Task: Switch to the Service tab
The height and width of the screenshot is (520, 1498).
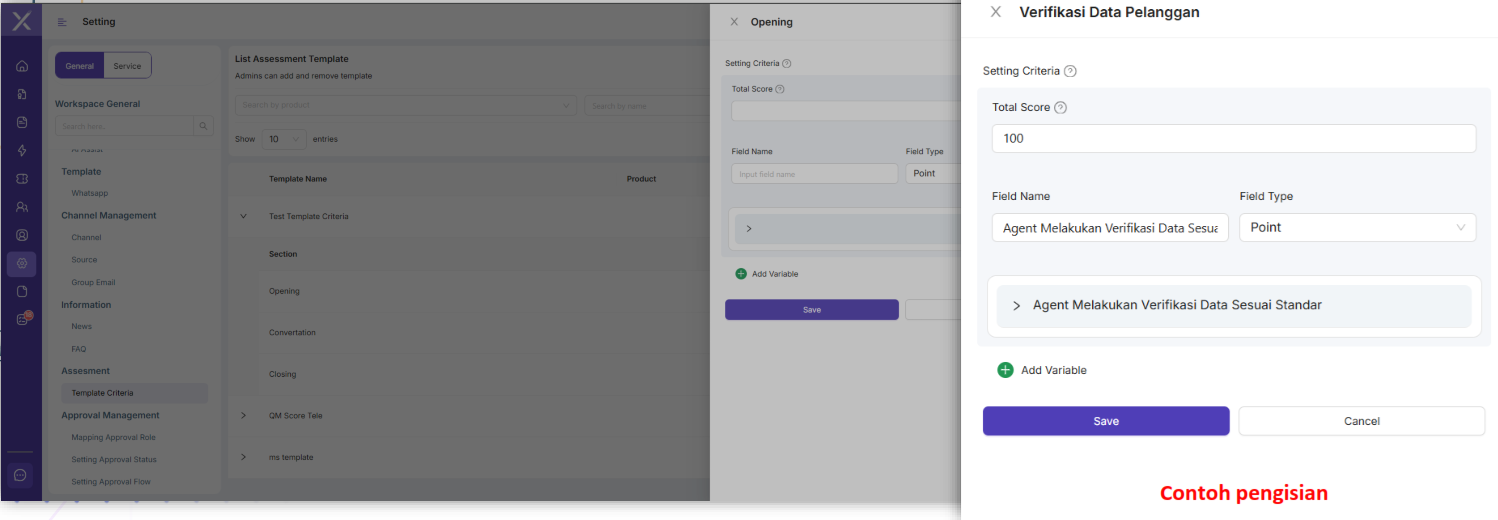Action: pyautogui.click(x=127, y=66)
